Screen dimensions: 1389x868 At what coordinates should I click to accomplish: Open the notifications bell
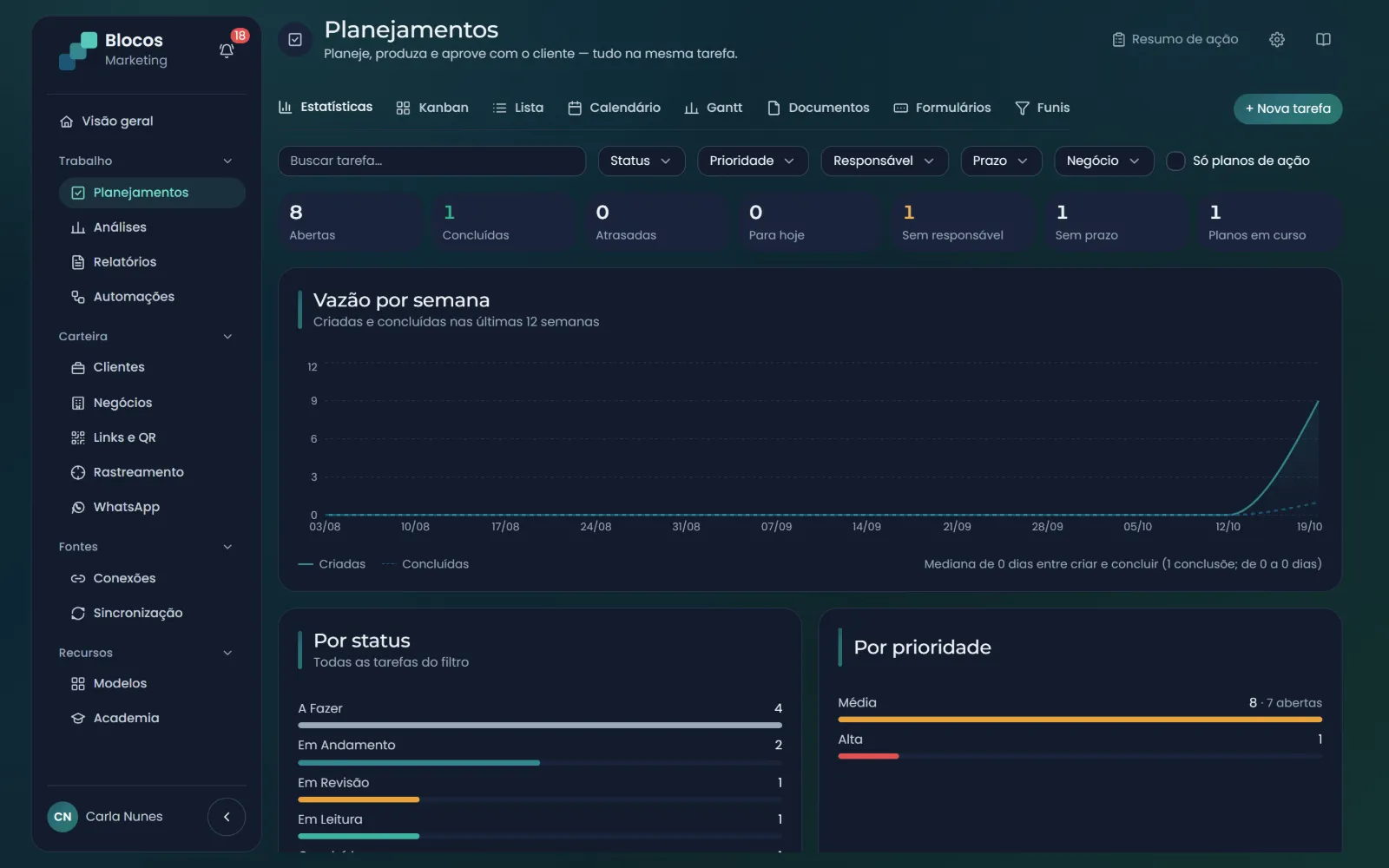(x=227, y=50)
